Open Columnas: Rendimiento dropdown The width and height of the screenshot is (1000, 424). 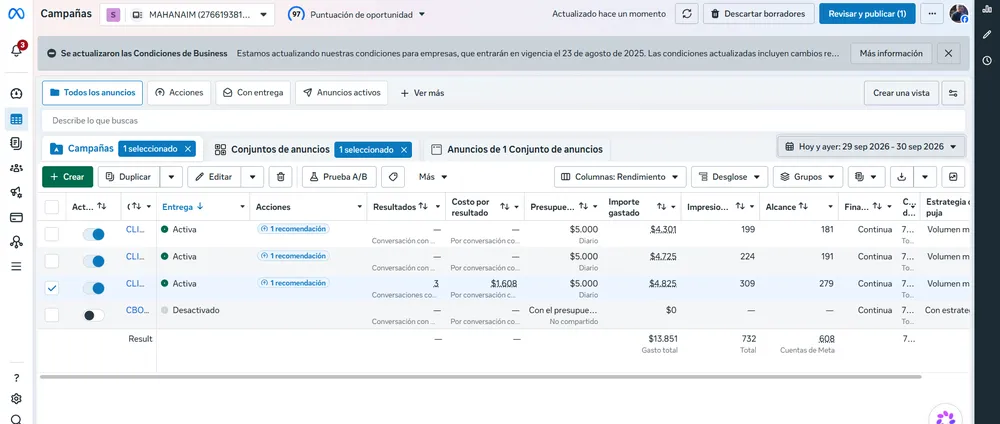(x=620, y=177)
